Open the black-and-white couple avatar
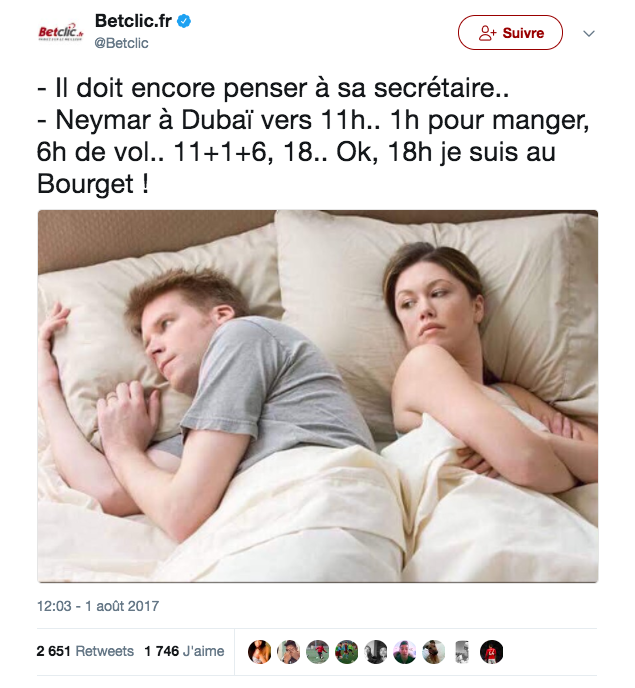 (376, 652)
